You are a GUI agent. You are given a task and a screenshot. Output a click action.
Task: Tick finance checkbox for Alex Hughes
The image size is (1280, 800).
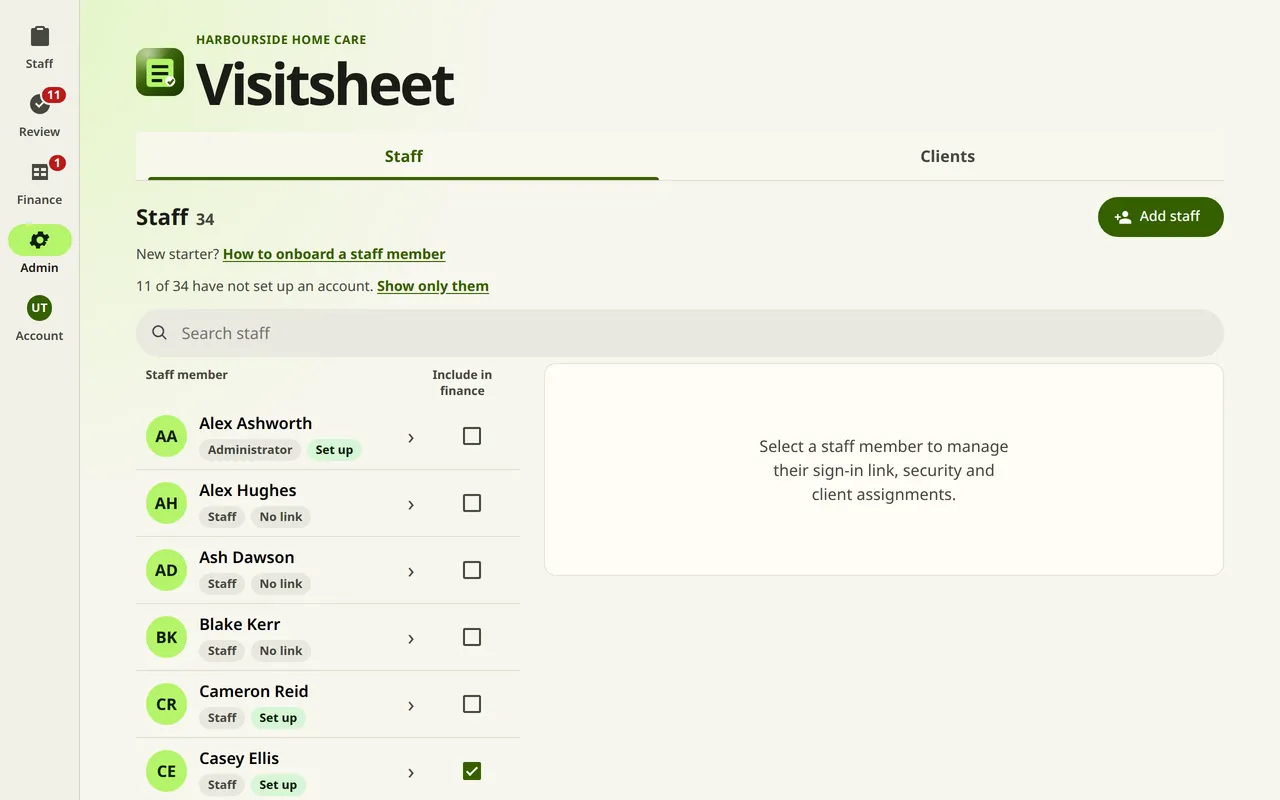[x=472, y=503]
